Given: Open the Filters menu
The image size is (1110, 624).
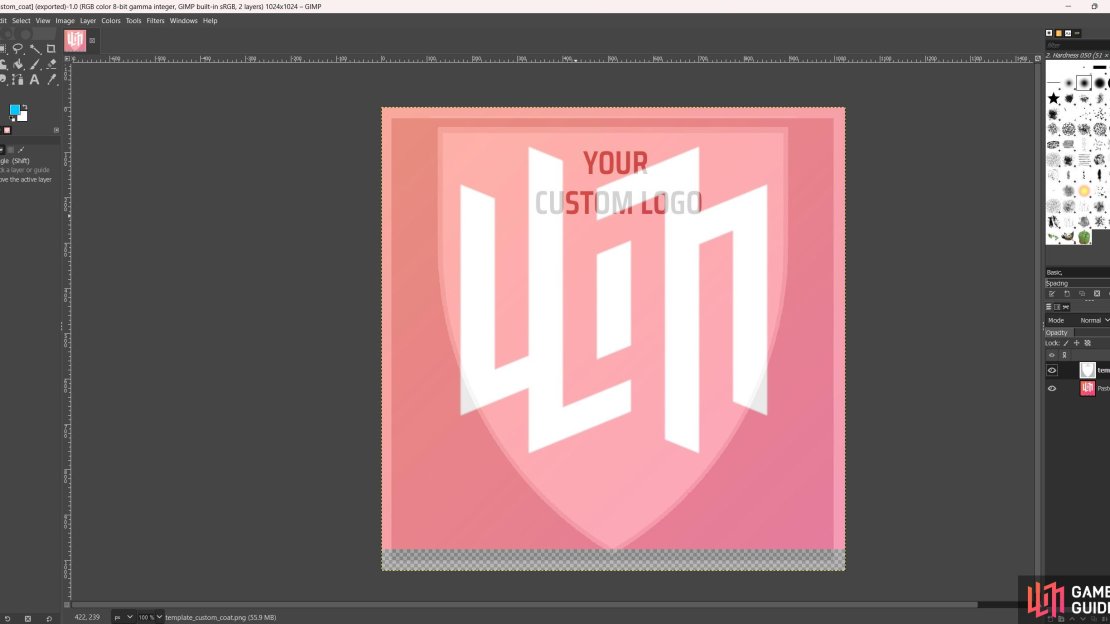Looking at the screenshot, I should 155,21.
